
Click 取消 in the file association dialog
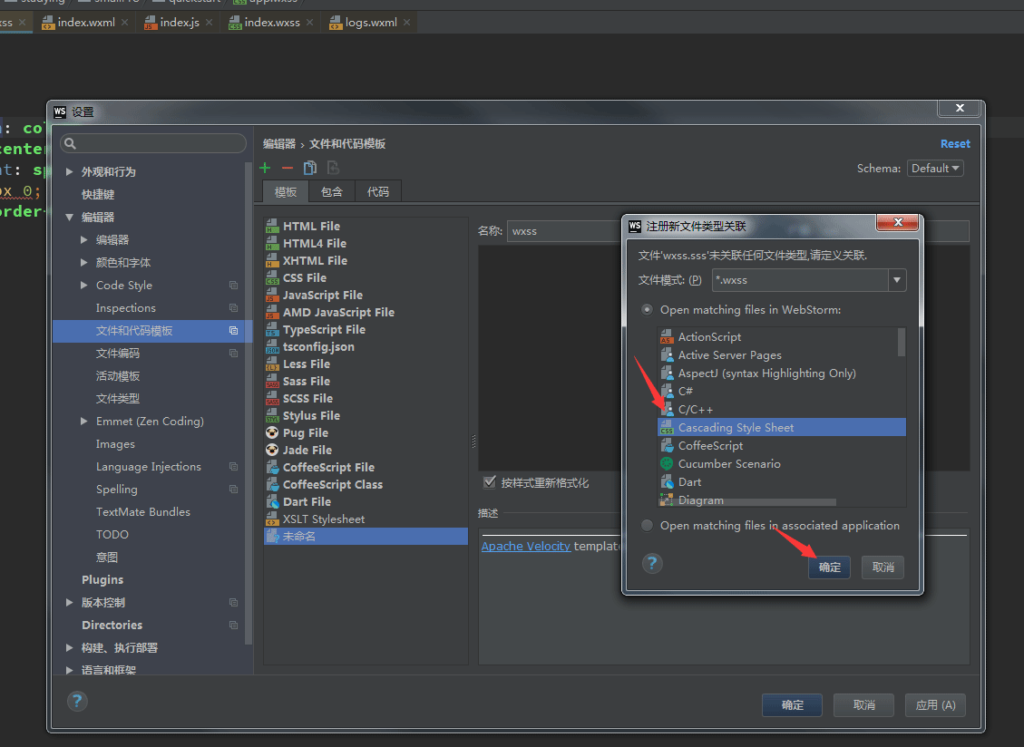(x=883, y=567)
